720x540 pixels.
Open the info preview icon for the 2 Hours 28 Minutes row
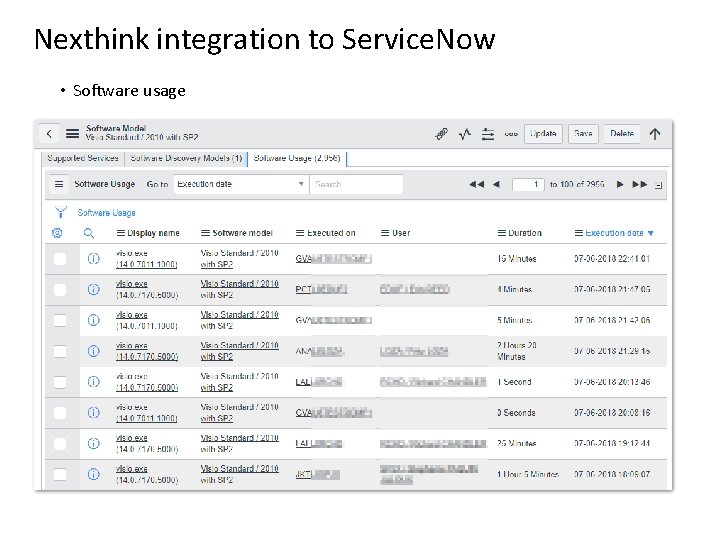tap(94, 351)
